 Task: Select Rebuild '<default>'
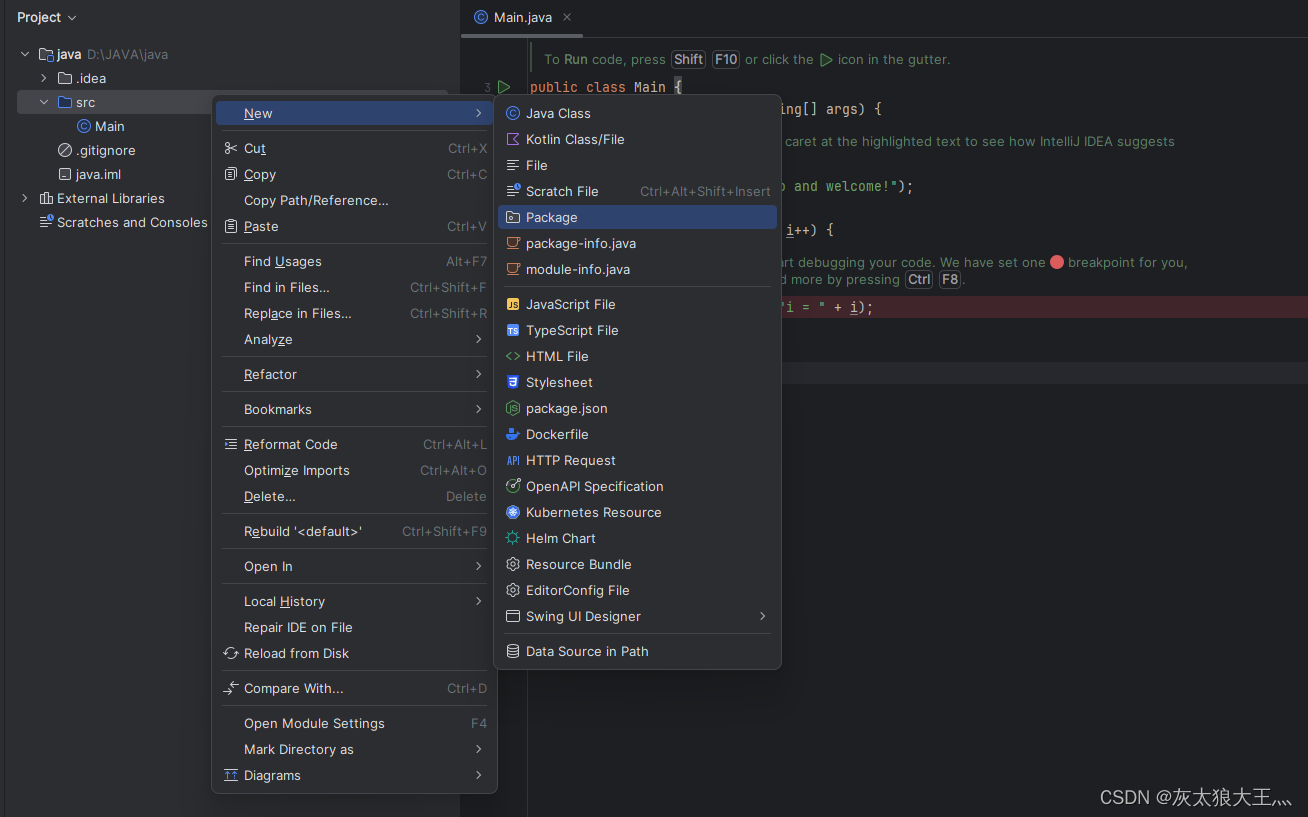[355, 531]
